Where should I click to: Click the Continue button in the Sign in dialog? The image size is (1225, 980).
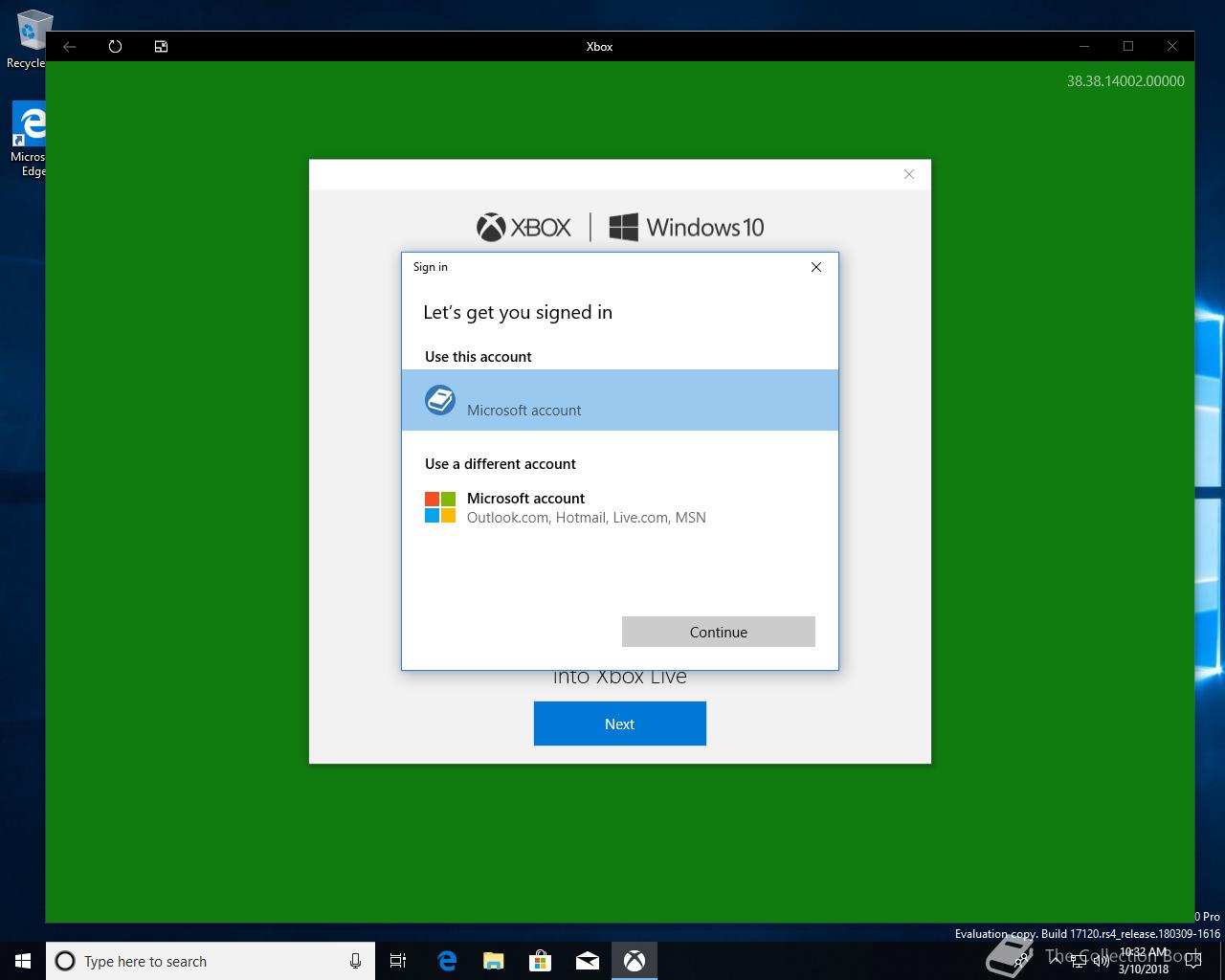tap(719, 632)
